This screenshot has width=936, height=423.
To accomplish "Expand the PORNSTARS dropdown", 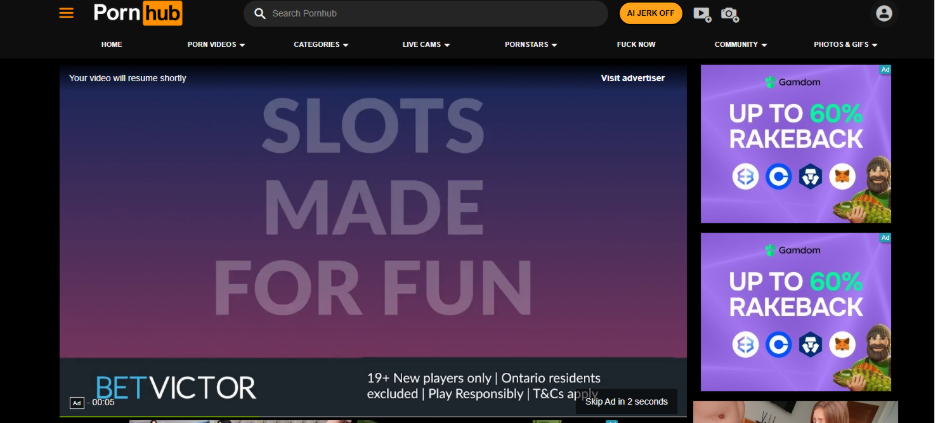I will (531, 45).
